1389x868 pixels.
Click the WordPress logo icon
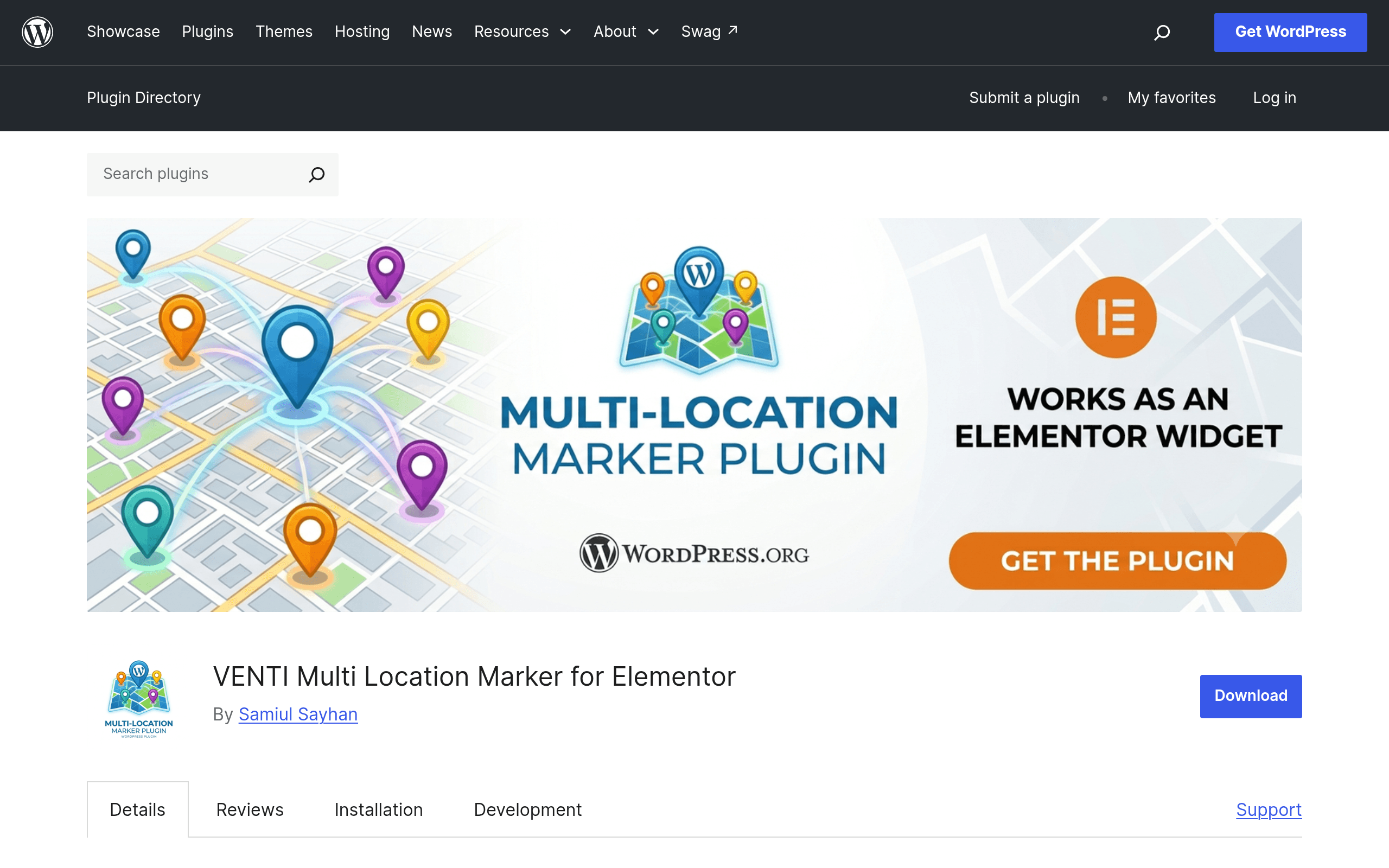click(37, 31)
